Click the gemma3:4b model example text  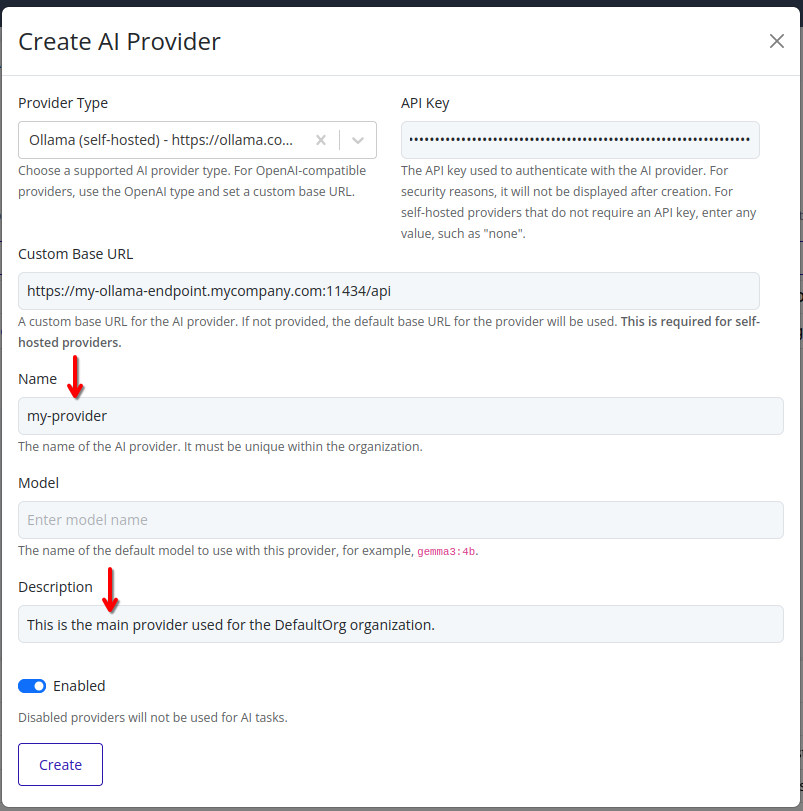click(x=446, y=550)
